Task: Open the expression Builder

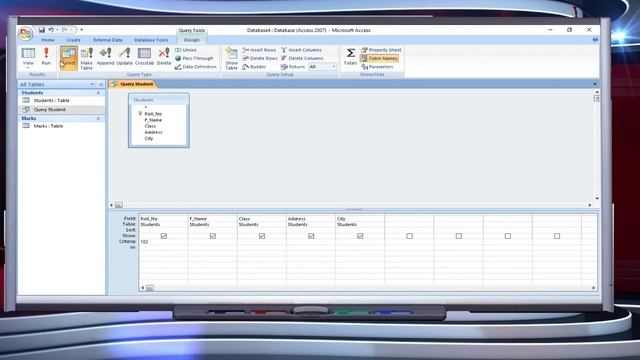Action: coord(254,67)
